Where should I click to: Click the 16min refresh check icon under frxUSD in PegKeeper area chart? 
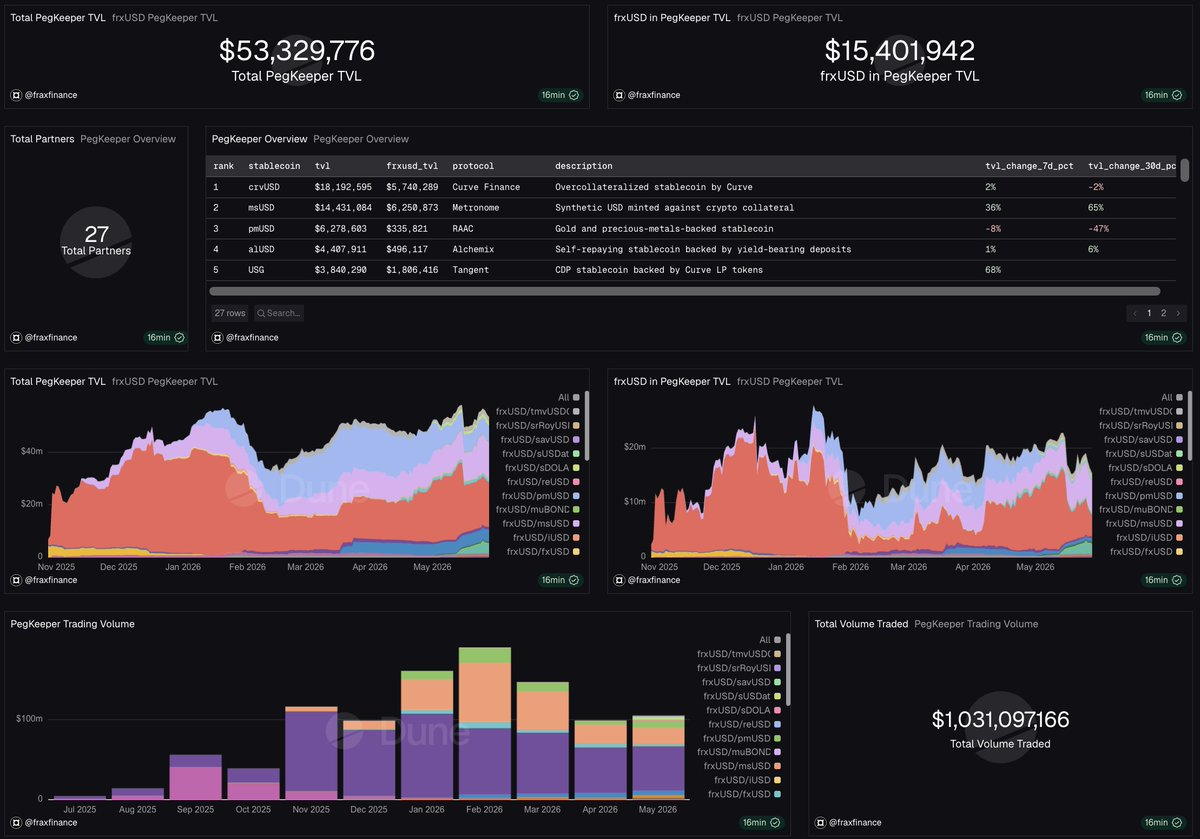click(1177, 580)
